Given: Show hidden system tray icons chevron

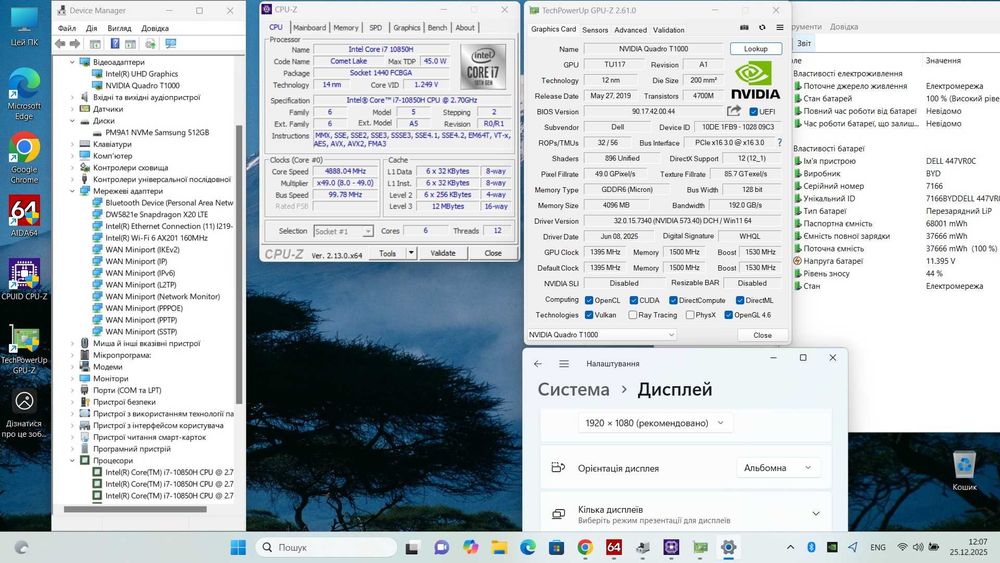Looking at the screenshot, I should click(x=790, y=547).
